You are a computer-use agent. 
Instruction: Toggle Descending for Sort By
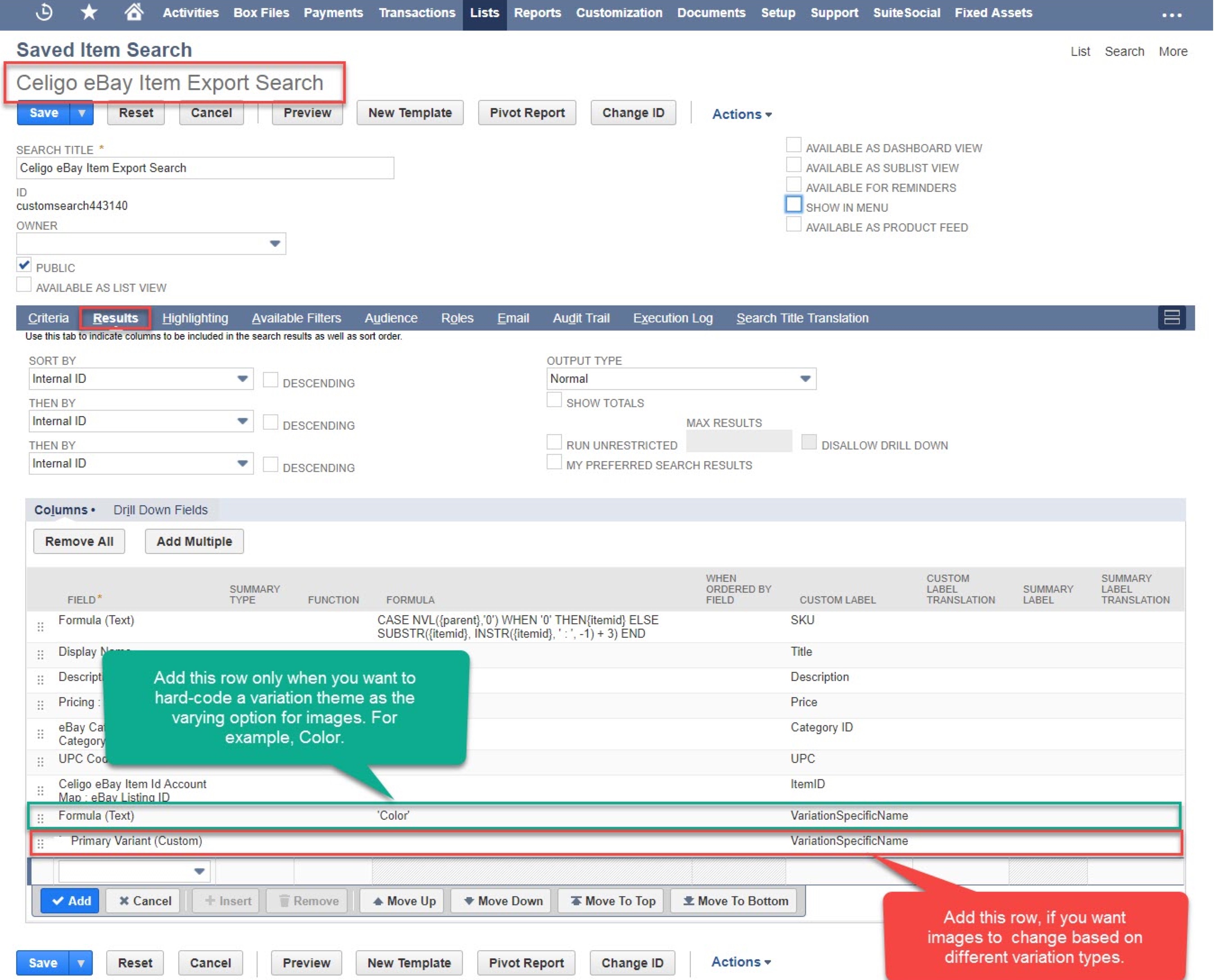[x=270, y=380]
